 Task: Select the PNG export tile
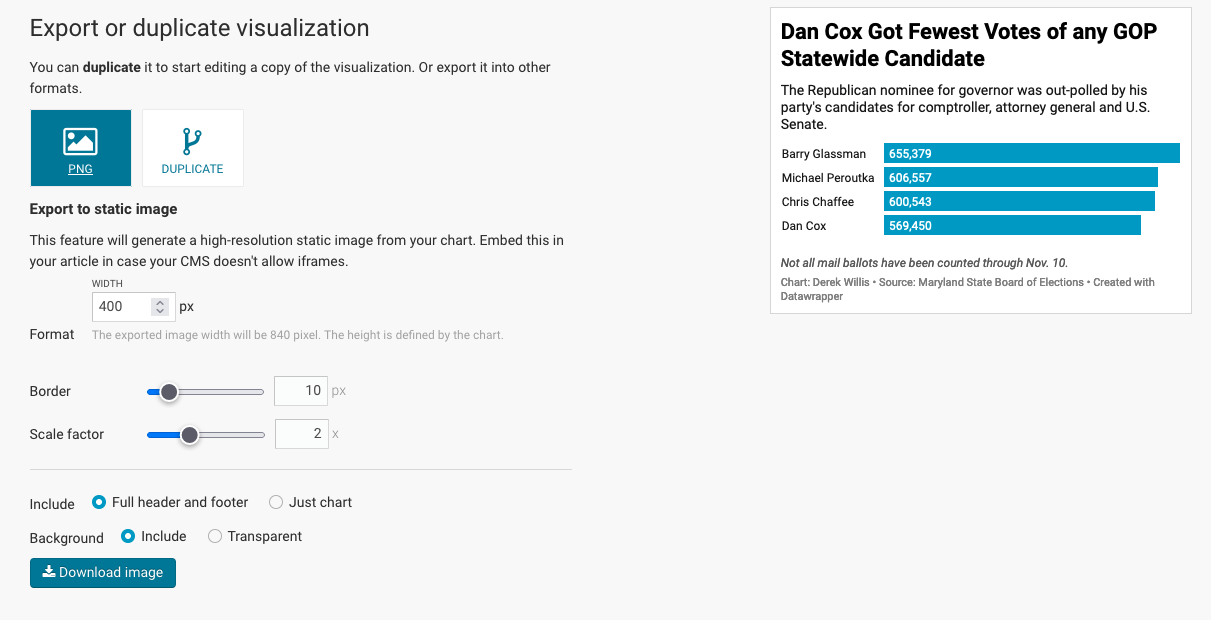pyautogui.click(x=80, y=148)
